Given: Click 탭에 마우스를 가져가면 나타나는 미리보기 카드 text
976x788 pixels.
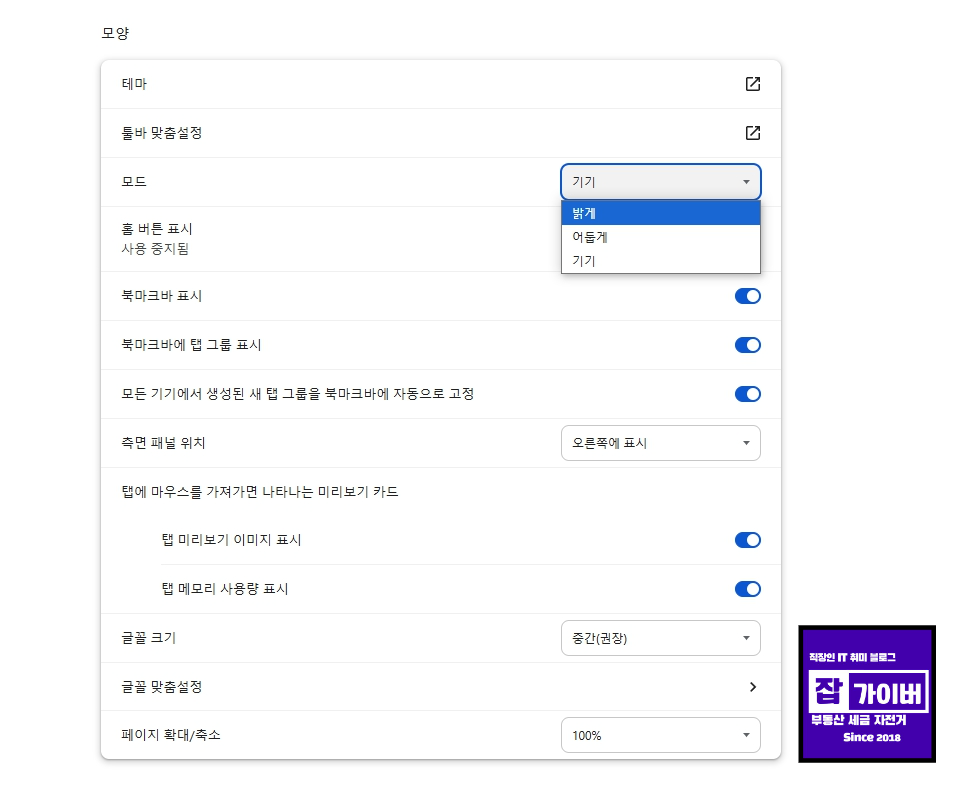Looking at the screenshot, I should pyautogui.click(x=260, y=492).
